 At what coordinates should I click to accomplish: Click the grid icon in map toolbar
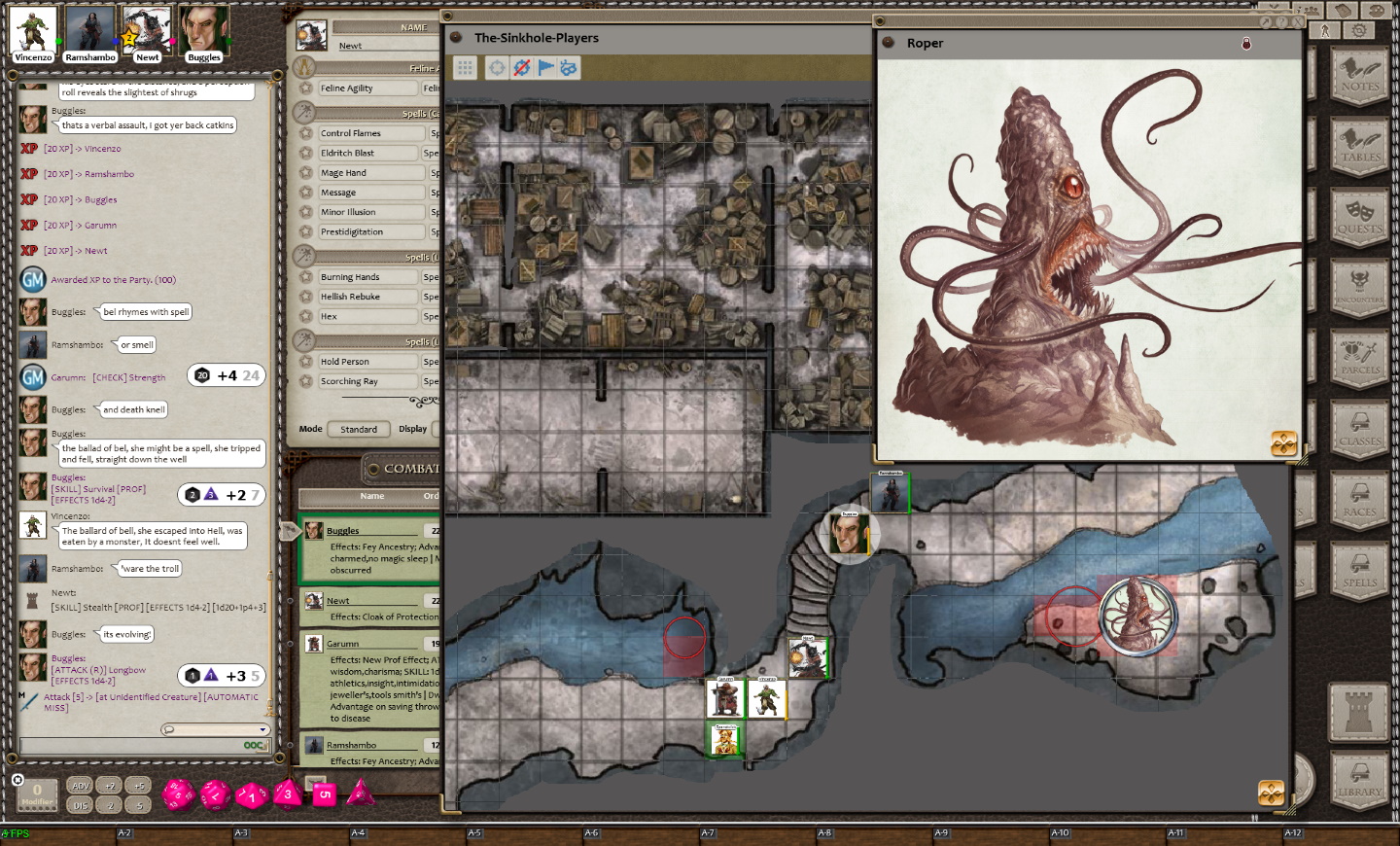pyautogui.click(x=465, y=68)
